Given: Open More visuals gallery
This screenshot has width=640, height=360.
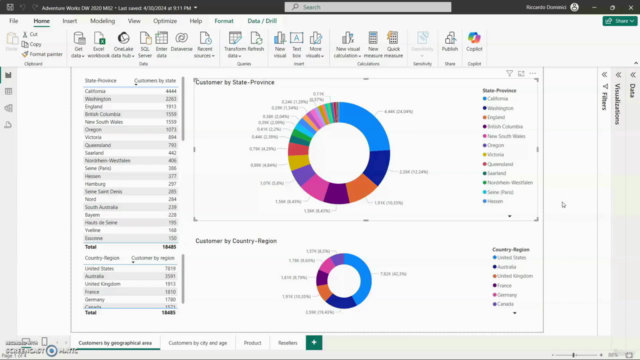Looking at the screenshot, I should pos(315,45).
